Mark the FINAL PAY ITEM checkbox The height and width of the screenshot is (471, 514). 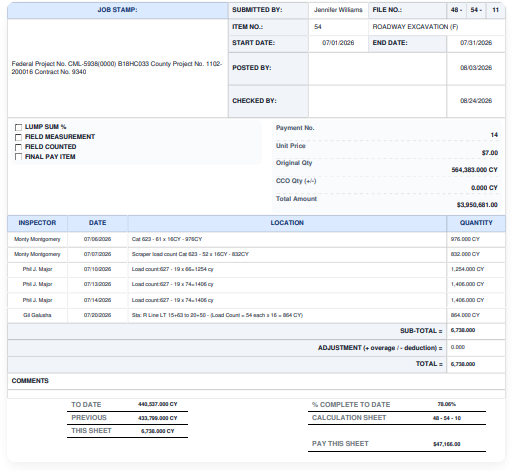click(x=18, y=157)
